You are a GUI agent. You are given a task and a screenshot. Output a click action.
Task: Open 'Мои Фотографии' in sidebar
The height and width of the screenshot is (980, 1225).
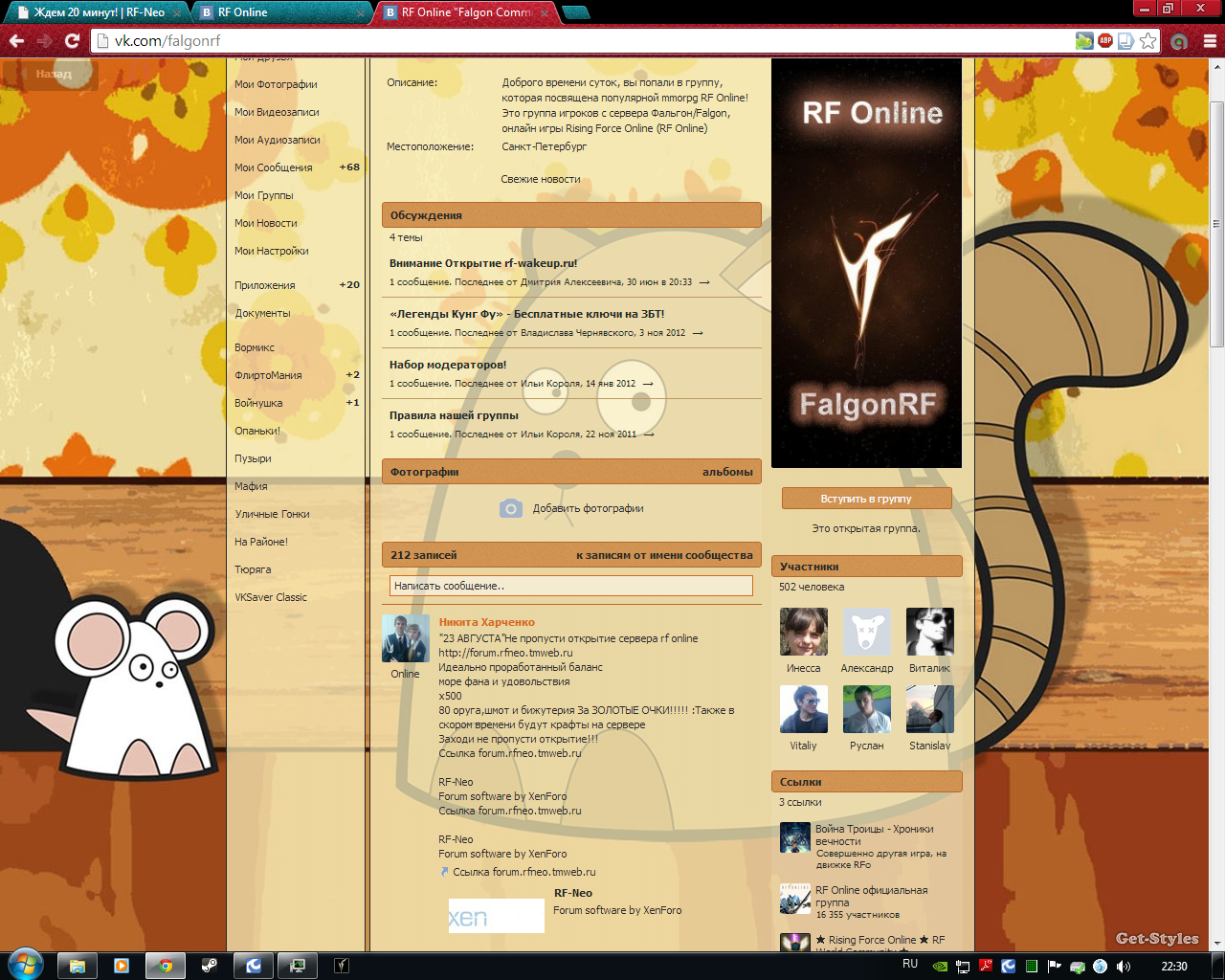coord(276,84)
